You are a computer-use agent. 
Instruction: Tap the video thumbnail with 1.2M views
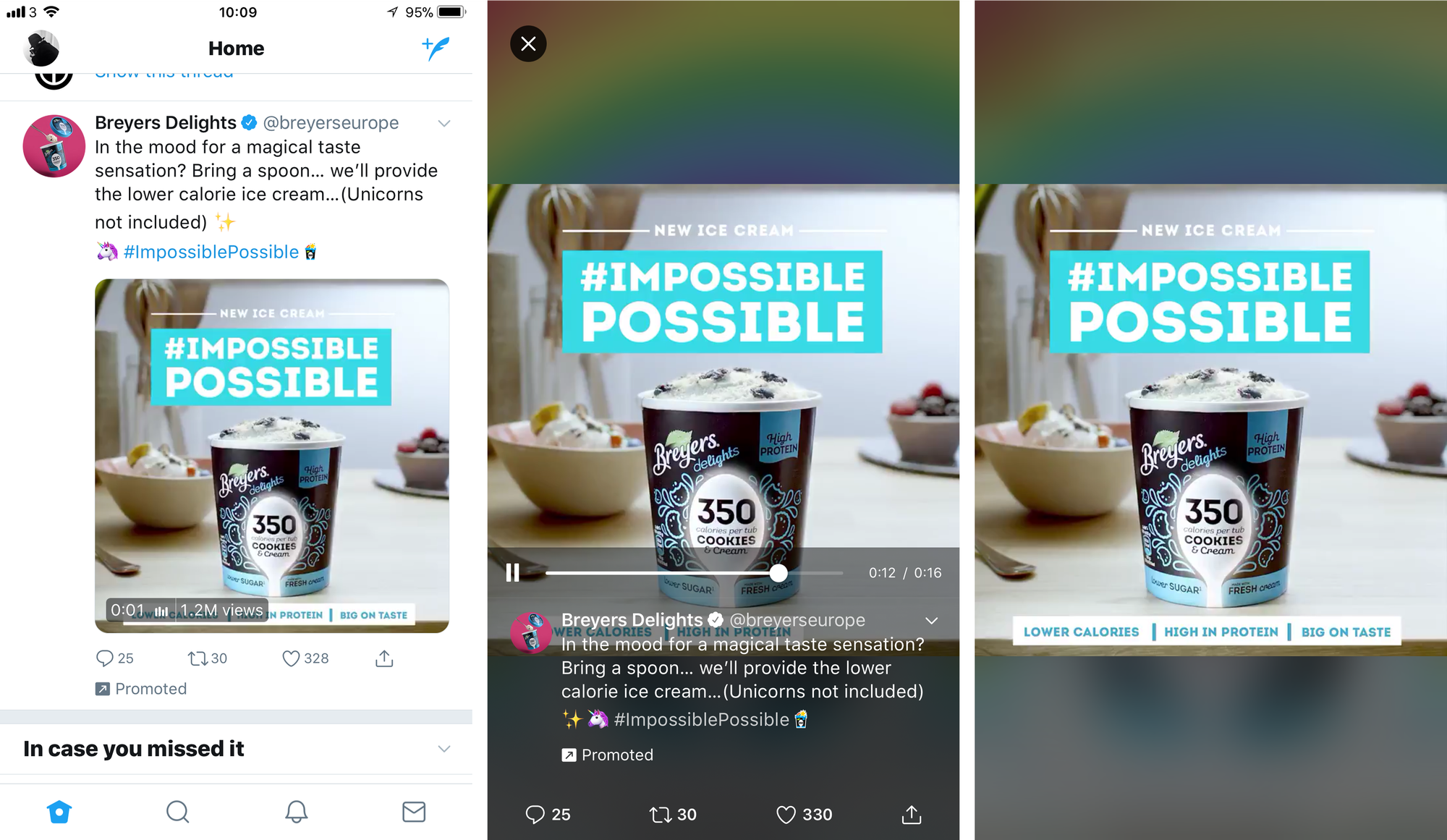click(272, 456)
